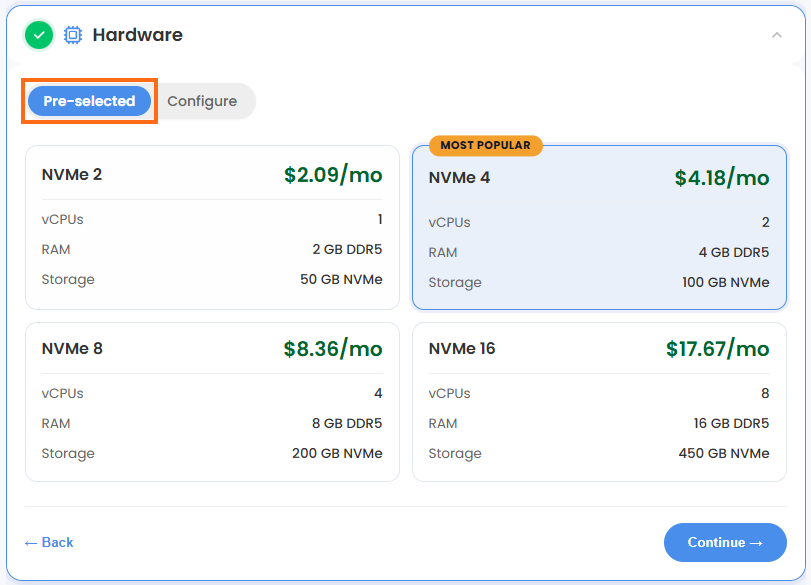Click the 16 GB DDR5 RAM value
This screenshot has height=585, width=811.
point(731,423)
